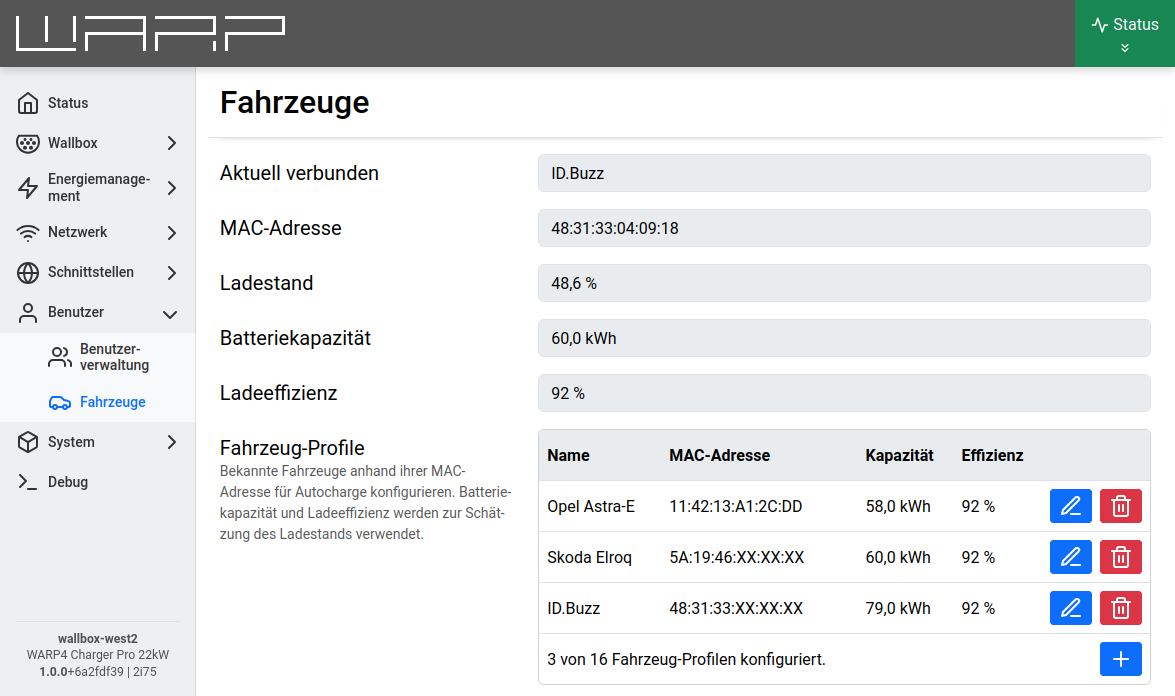1175x696 pixels.
Task: Click the Debug terminal icon
Action: click(28, 482)
